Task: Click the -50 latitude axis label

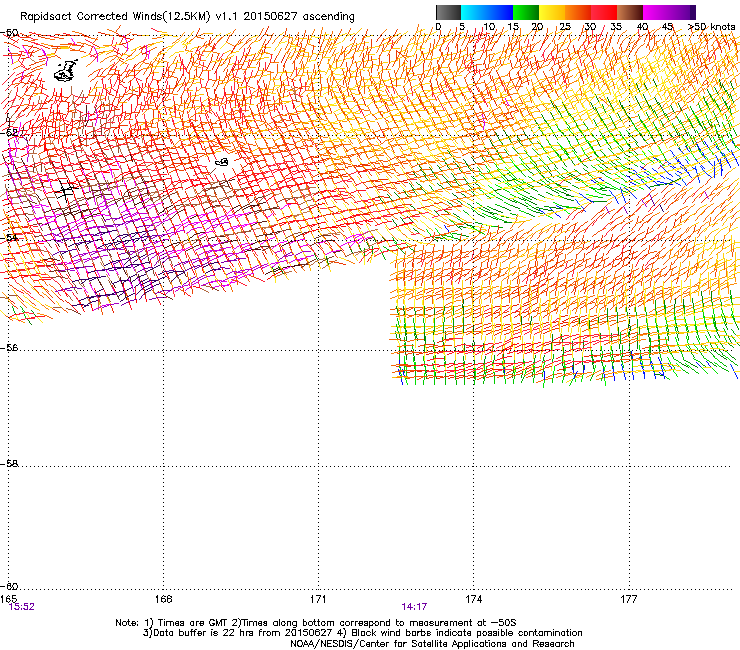Action: click(9, 33)
